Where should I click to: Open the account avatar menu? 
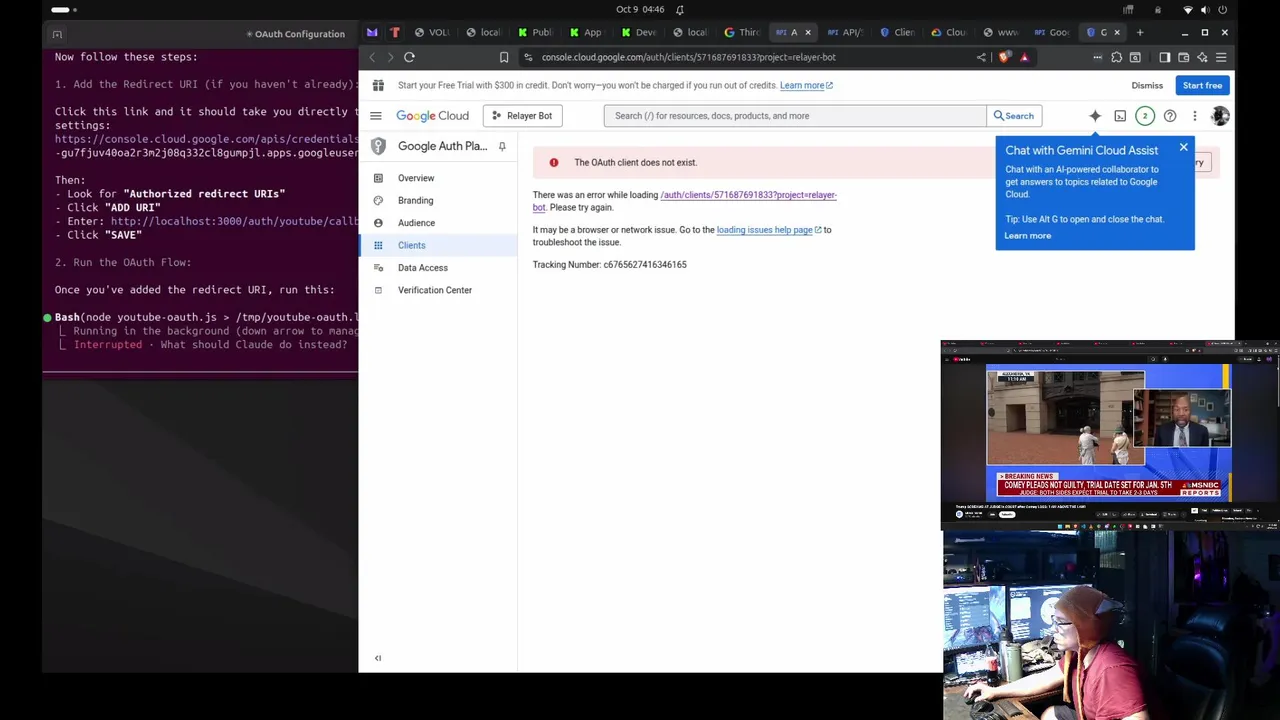click(x=1220, y=116)
